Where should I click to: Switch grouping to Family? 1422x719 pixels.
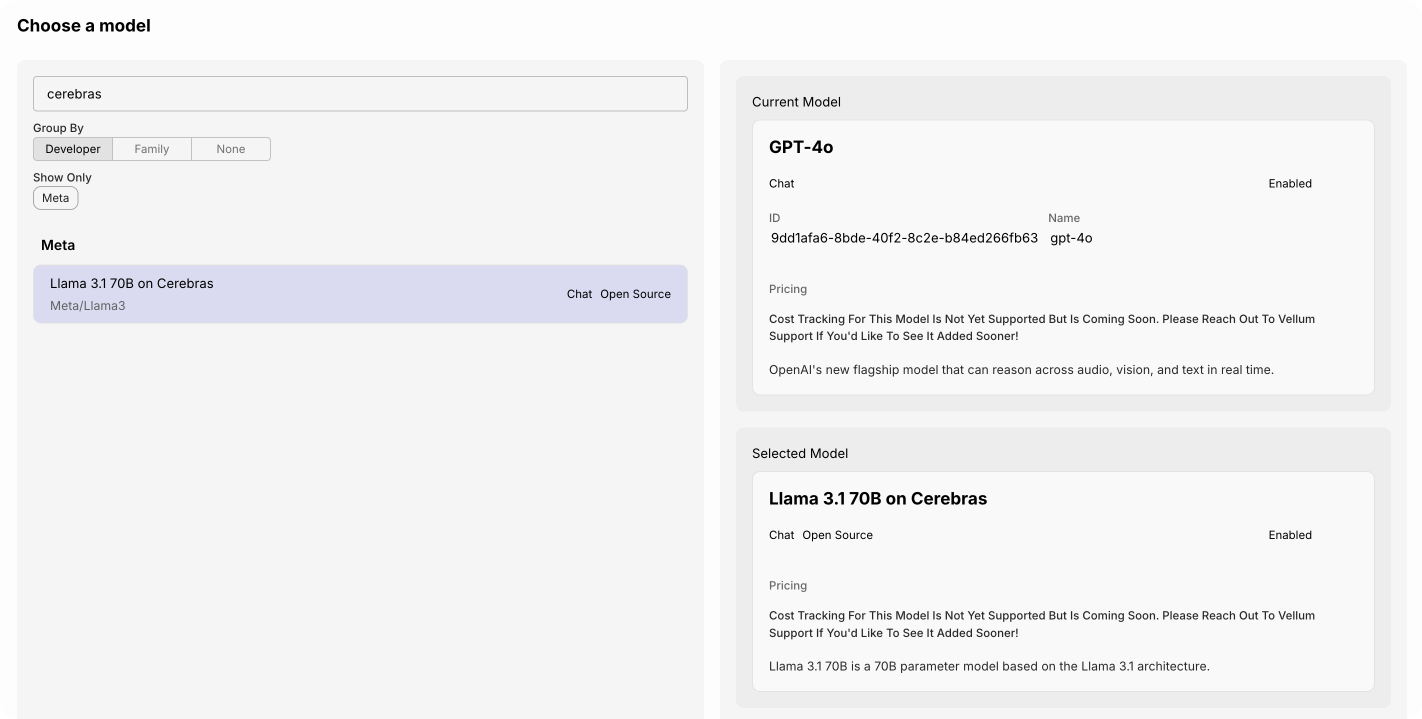pos(152,149)
